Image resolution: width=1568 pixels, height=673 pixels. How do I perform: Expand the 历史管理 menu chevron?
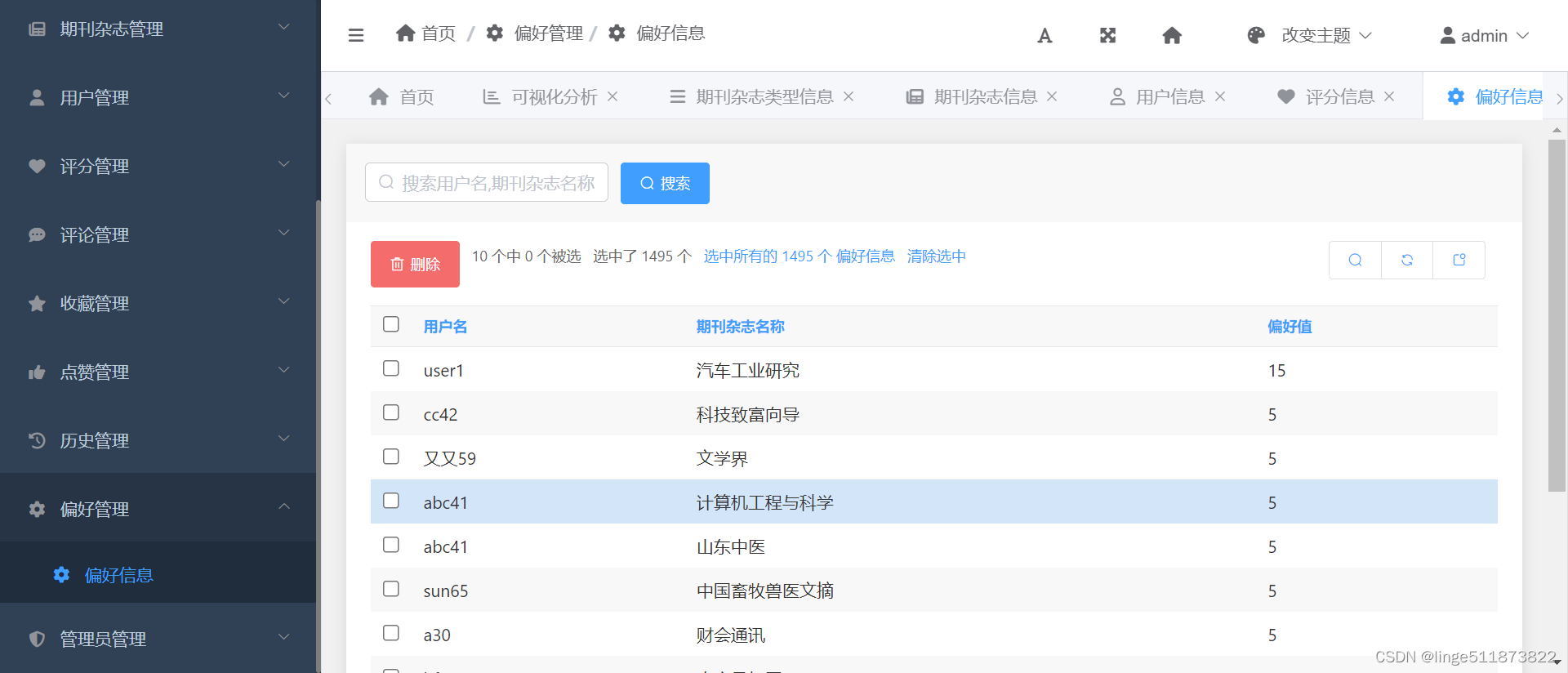284,439
